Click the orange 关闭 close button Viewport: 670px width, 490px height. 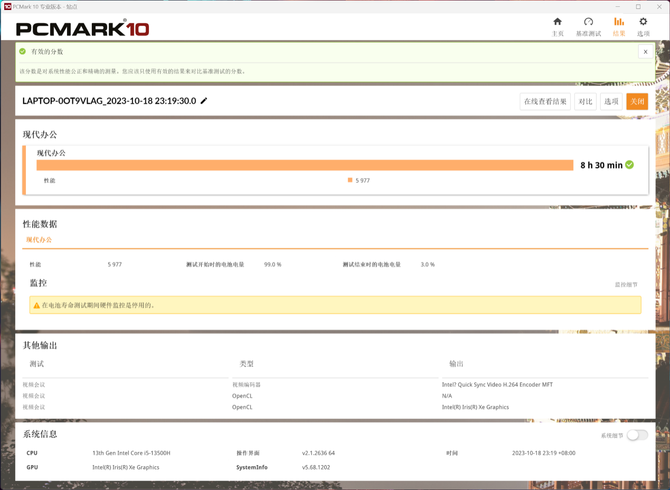(x=637, y=102)
